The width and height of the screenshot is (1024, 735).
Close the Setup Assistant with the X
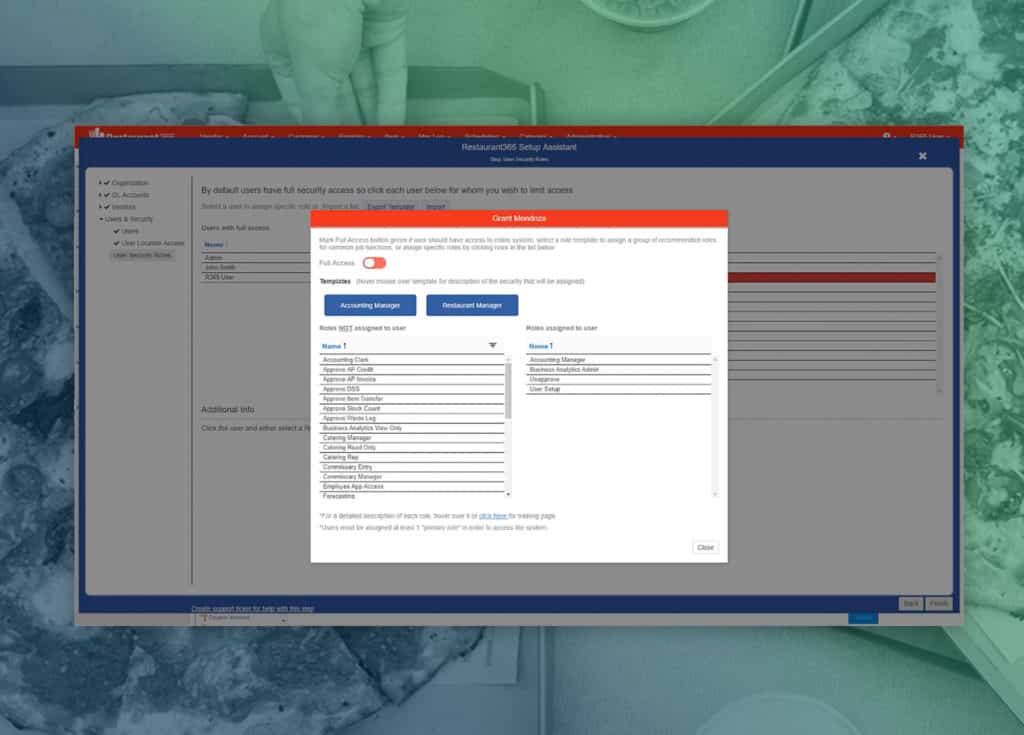coord(922,156)
